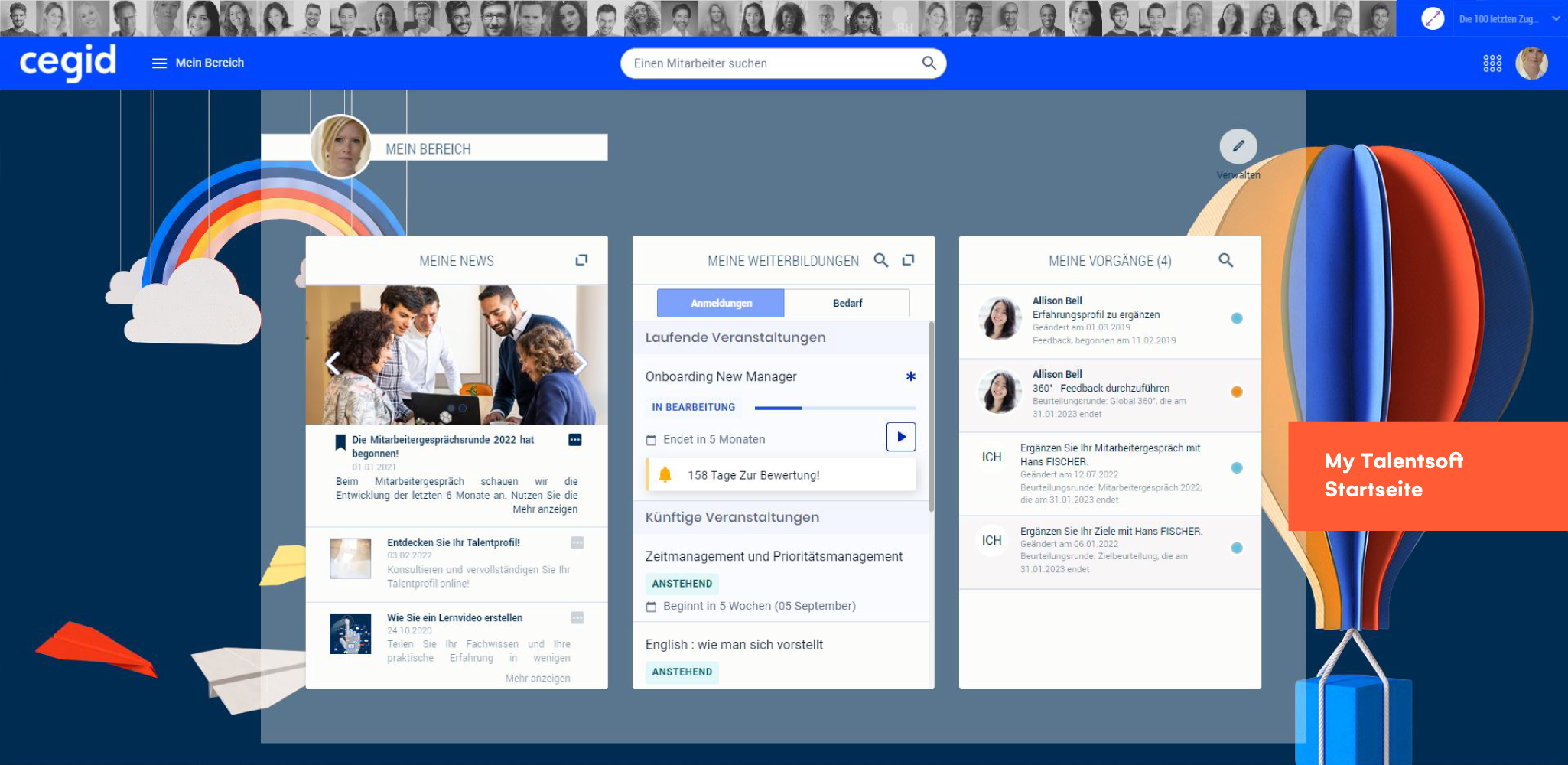Click the profile photo beside MEIN BEREICH title
Image resolution: width=1568 pixels, height=765 pixels.
[x=341, y=146]
